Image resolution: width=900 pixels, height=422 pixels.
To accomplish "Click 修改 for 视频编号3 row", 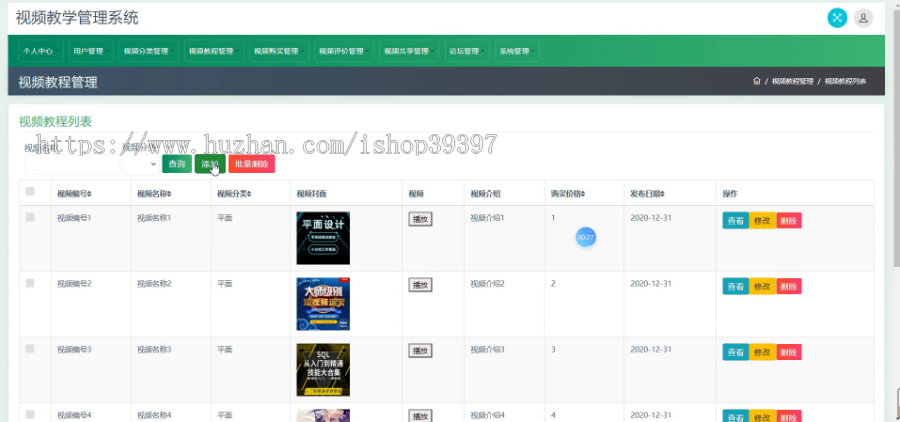I will 762,352.
